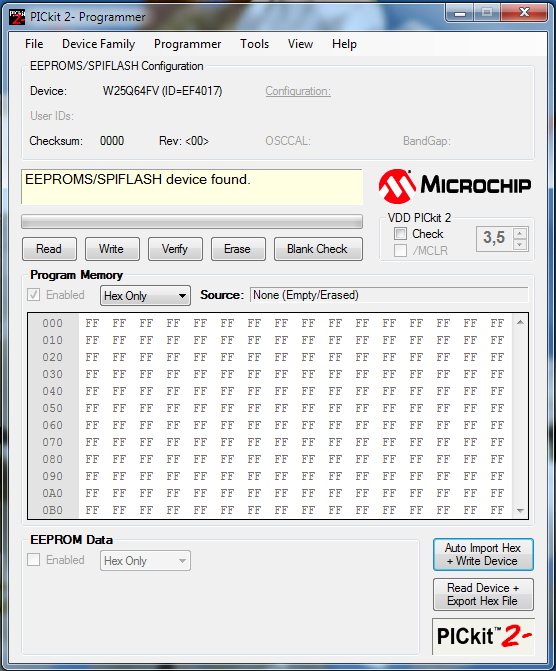This screenshot has height=671, width=556.
Task: Toggle EEPROM Data Enabled checkbox
Action: pos(33,560)
